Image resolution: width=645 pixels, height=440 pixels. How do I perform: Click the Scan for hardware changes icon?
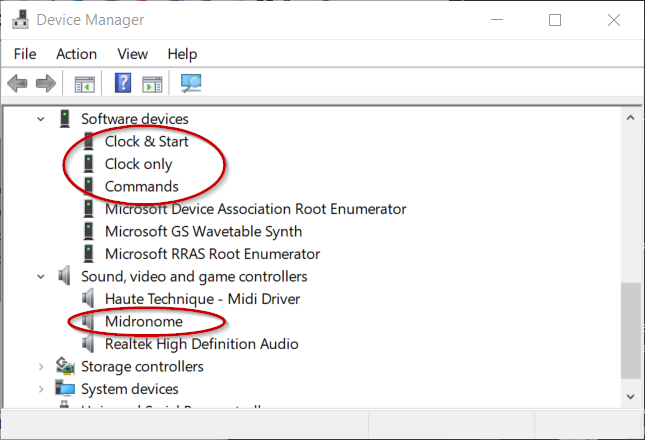(x=191, y=83)
